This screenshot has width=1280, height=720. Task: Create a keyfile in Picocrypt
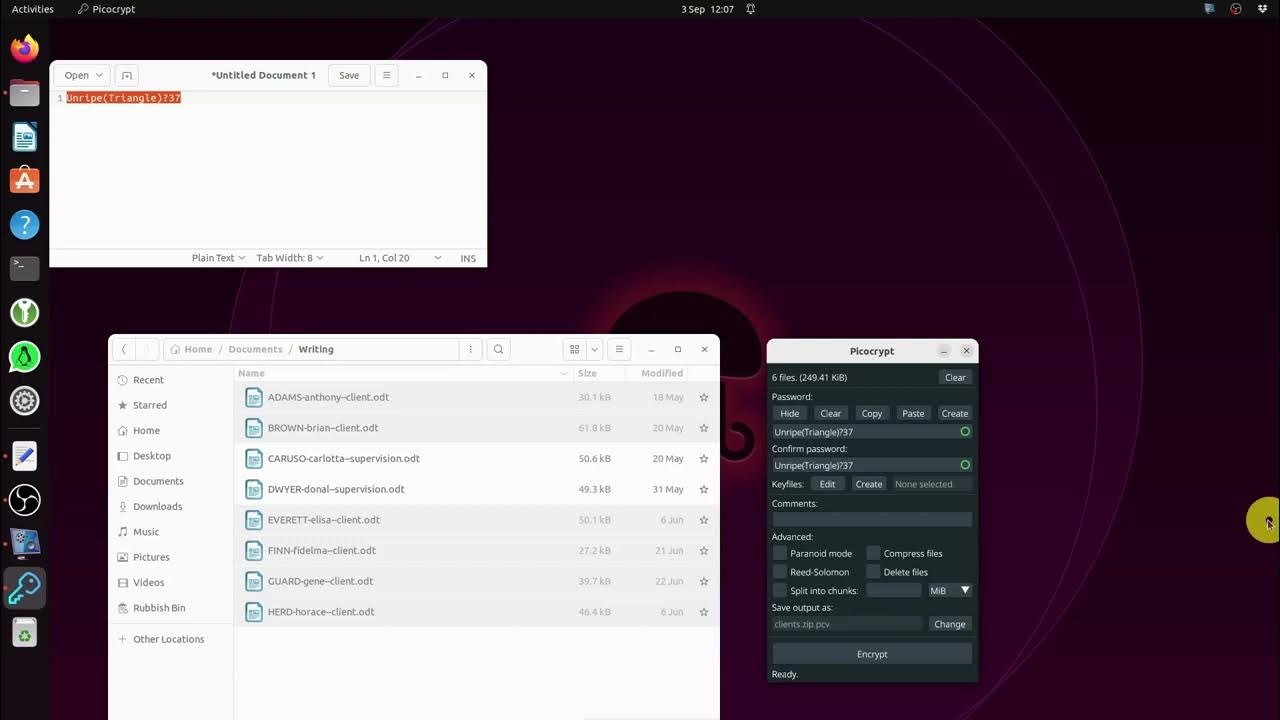point(869,484)
